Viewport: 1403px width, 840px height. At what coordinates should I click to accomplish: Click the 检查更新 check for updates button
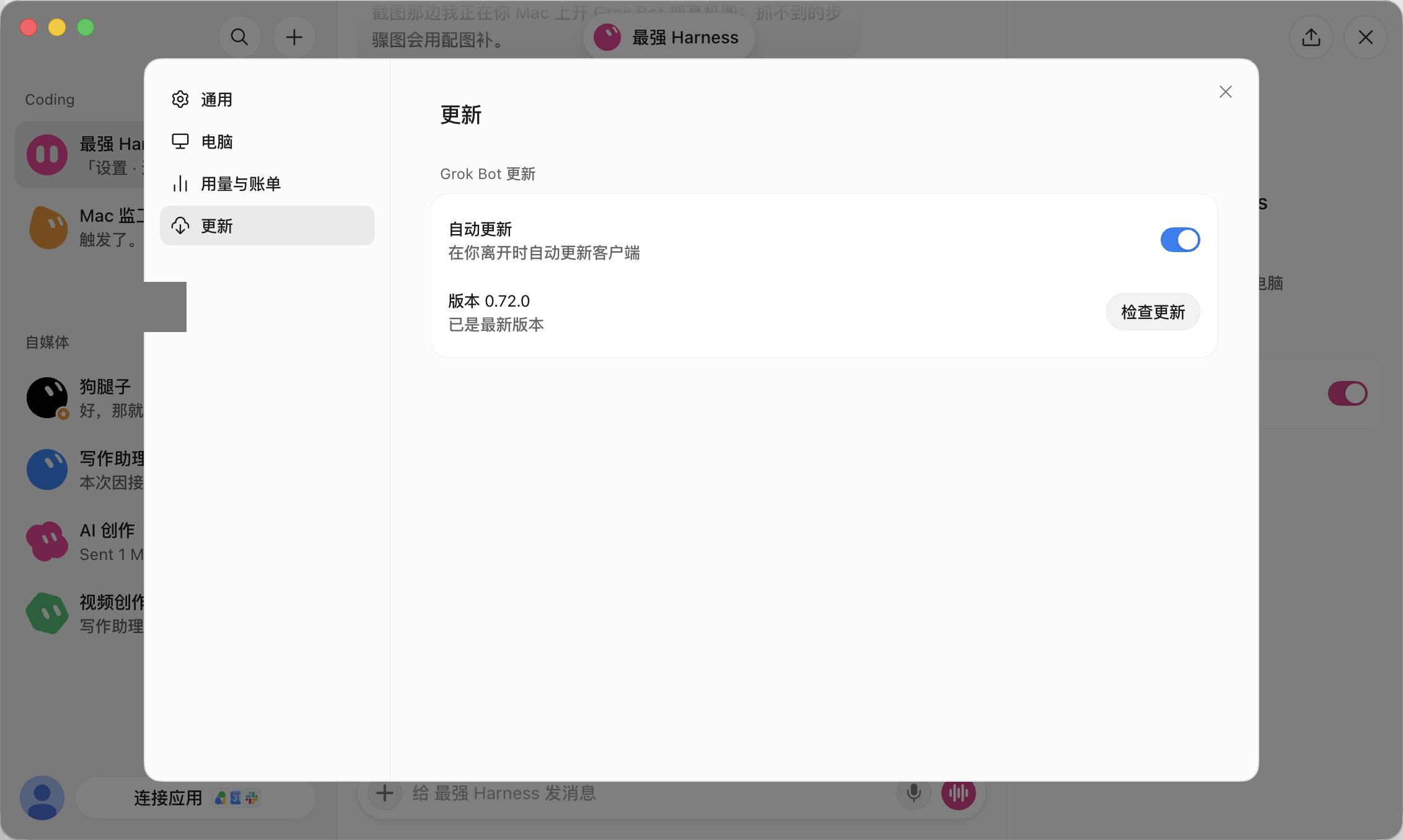coord(1153,312)
